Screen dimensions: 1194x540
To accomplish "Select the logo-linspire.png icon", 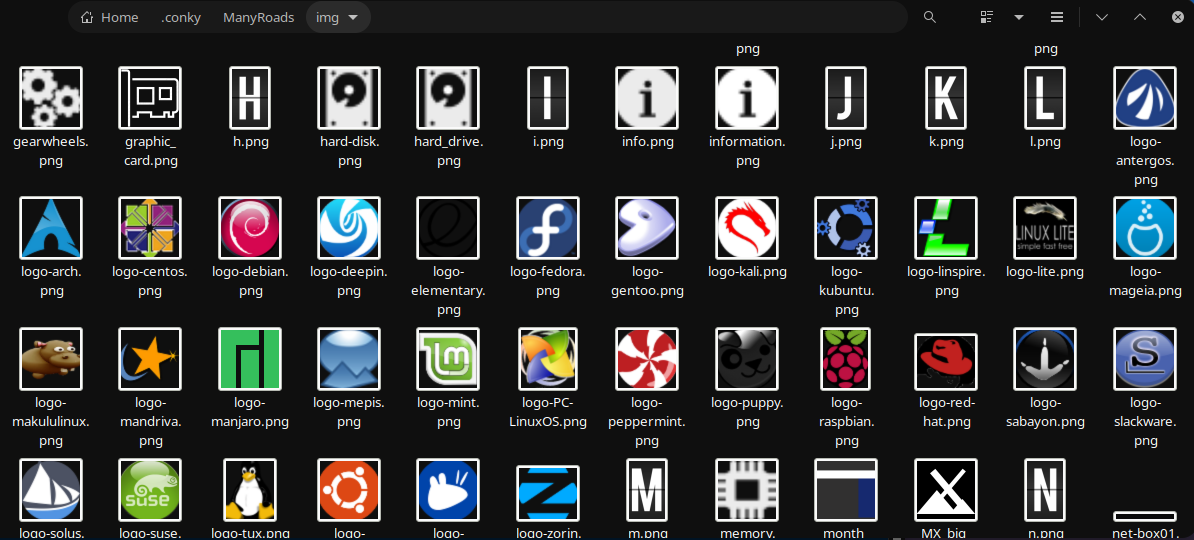I will tap(946, 228).
